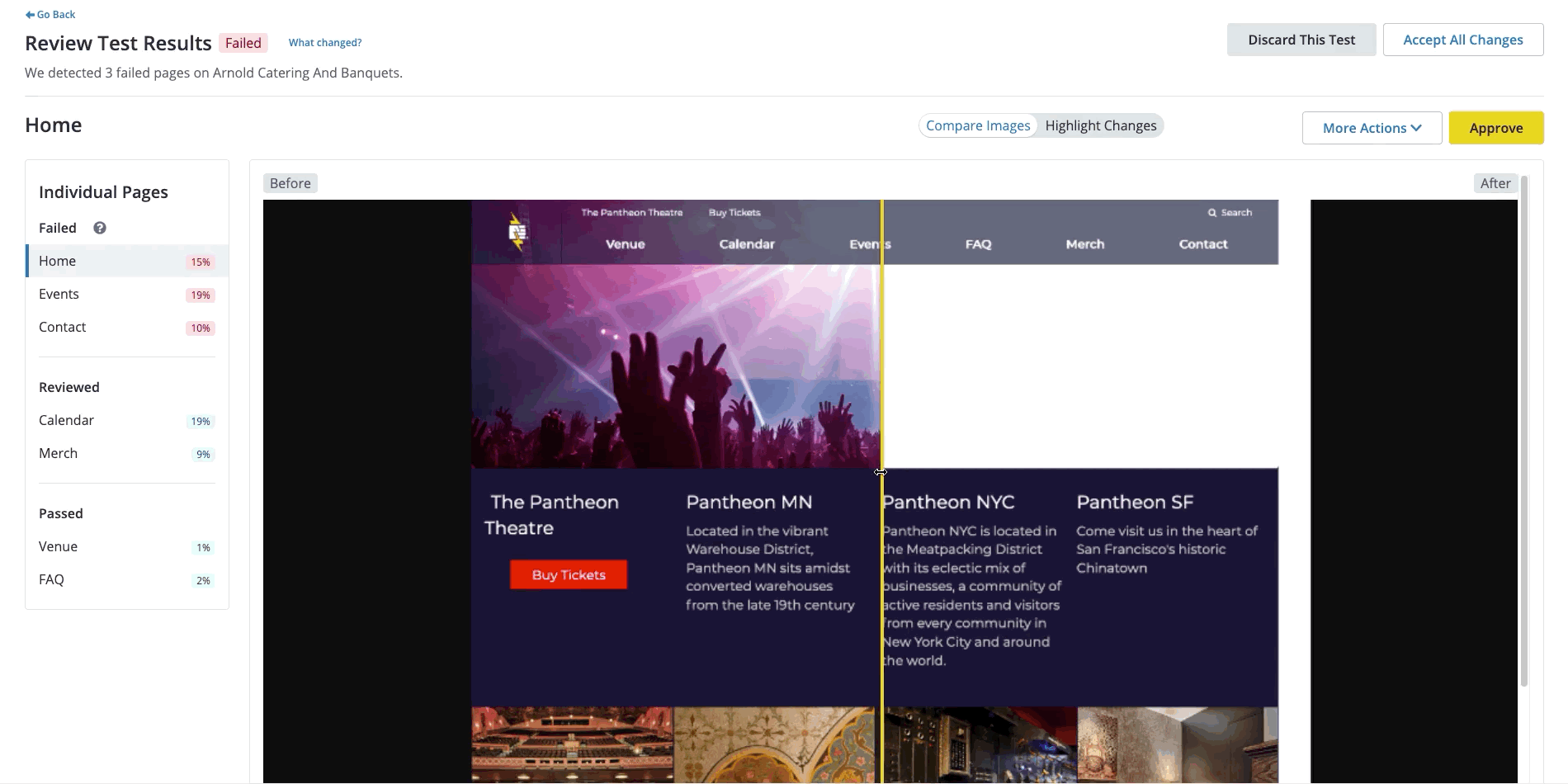Click the Failed status badge
Screen dimensions: 1568x784
(243, 43)
